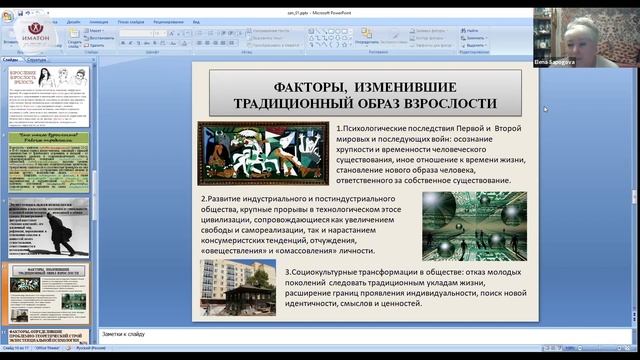Click the Office Theme label in status bar
640x360 pixels.
click(x=47, y=348)
